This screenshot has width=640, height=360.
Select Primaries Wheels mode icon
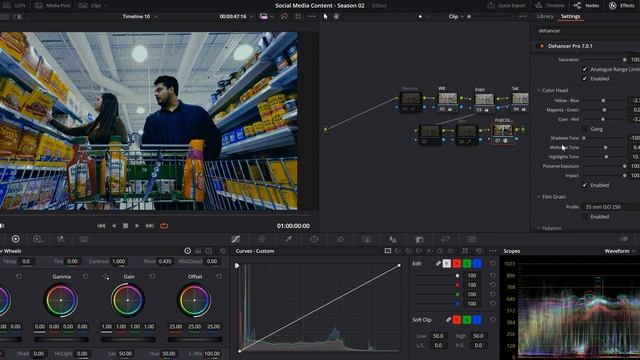[x=187, y=251]
